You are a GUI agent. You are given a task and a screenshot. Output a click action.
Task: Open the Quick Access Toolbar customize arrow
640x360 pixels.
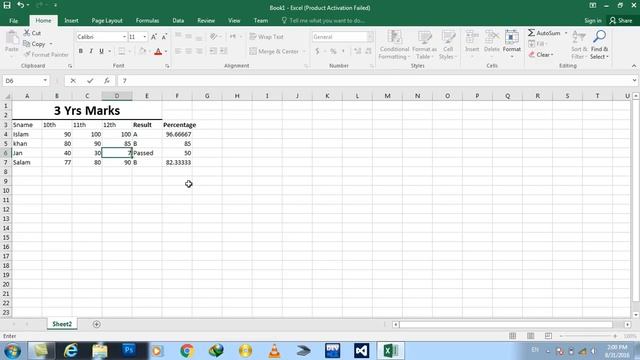[55, 5]
